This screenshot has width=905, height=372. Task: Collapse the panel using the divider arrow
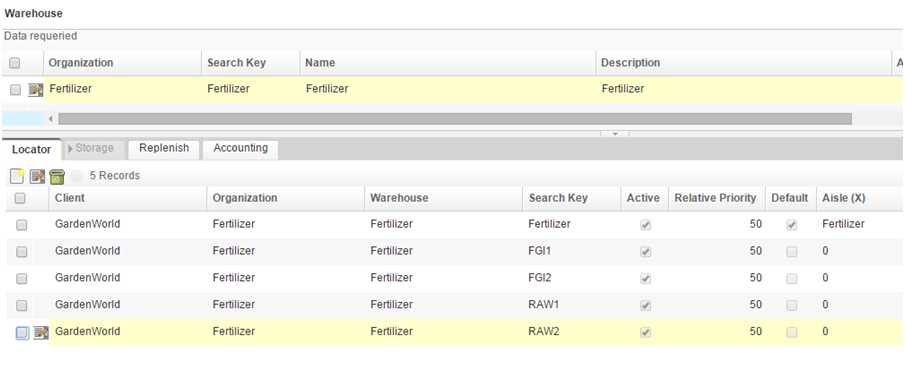click(615, 133)
